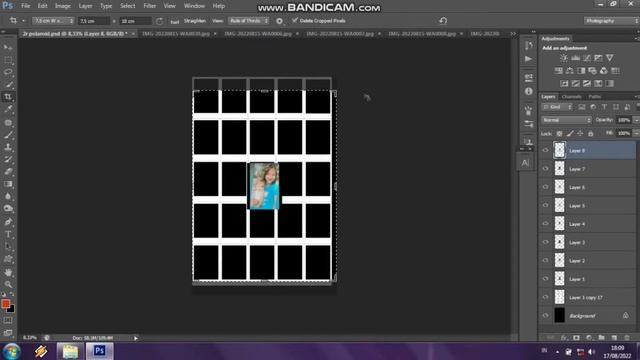Hide Layer 6 visibility eye

[x=545, y=187]
